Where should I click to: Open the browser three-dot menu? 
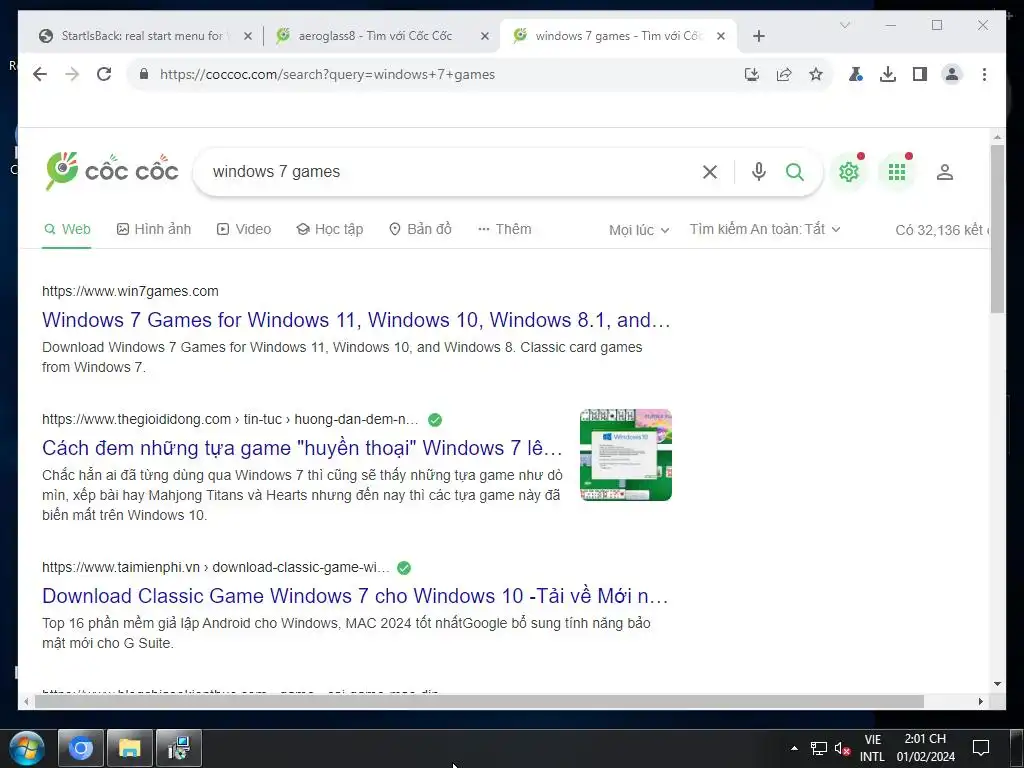click(x=984, y=74)
